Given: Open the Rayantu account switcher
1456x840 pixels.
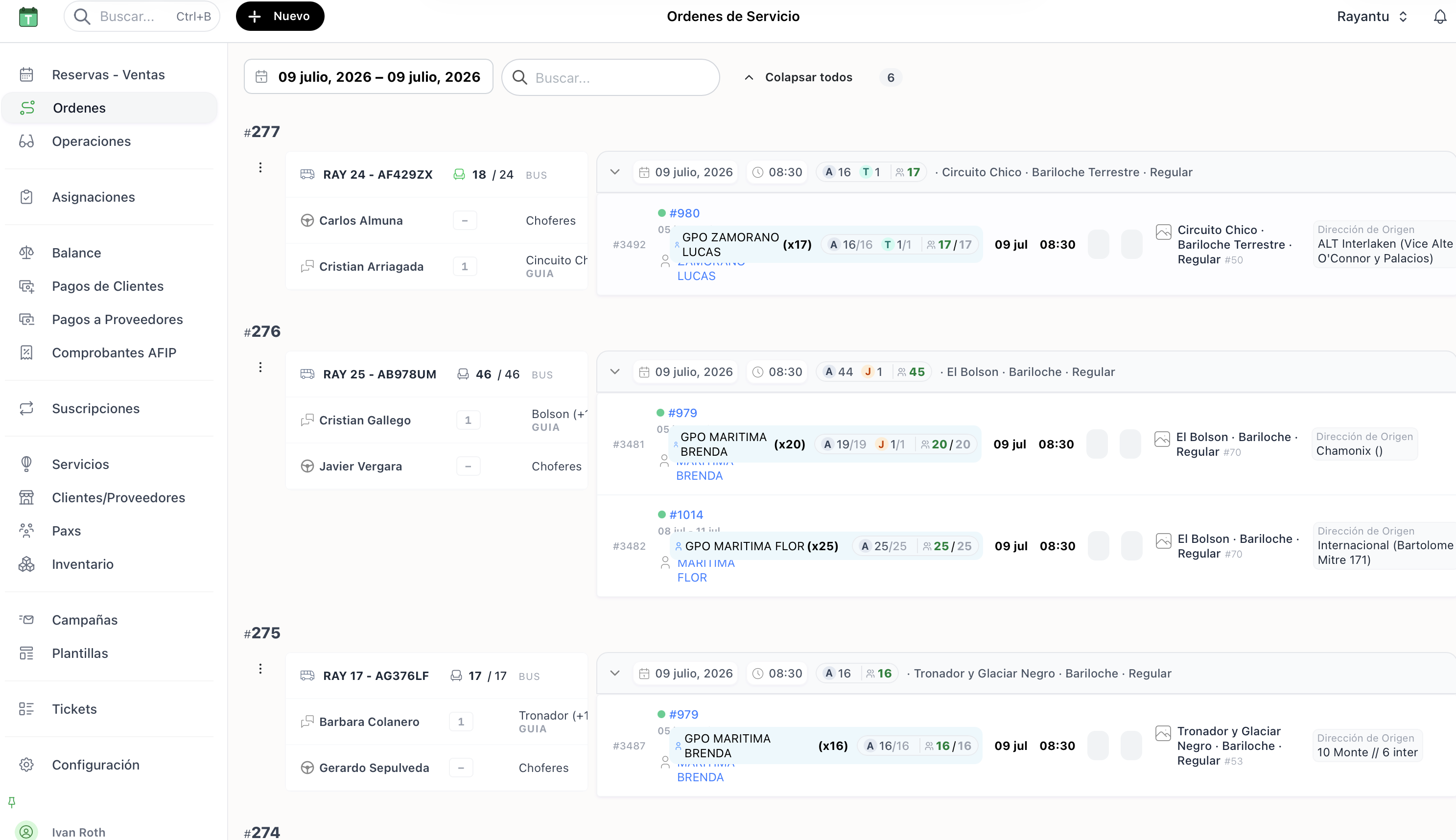Looking at the screenshot, I should (1372, 16).
